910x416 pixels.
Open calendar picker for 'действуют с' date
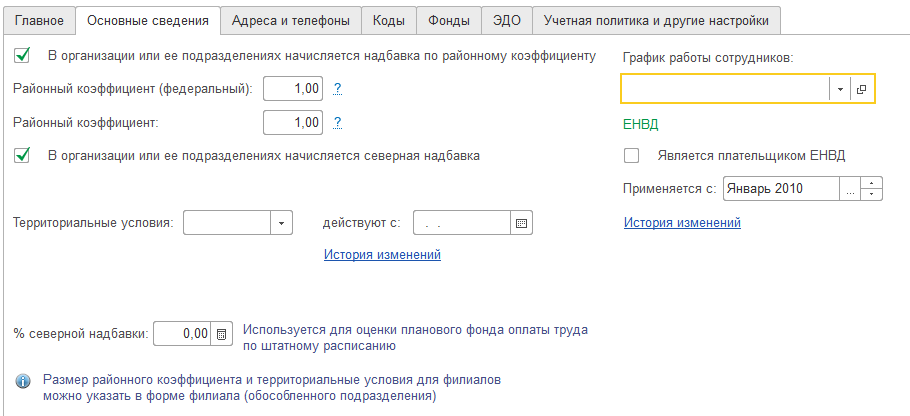click(521, 223)
